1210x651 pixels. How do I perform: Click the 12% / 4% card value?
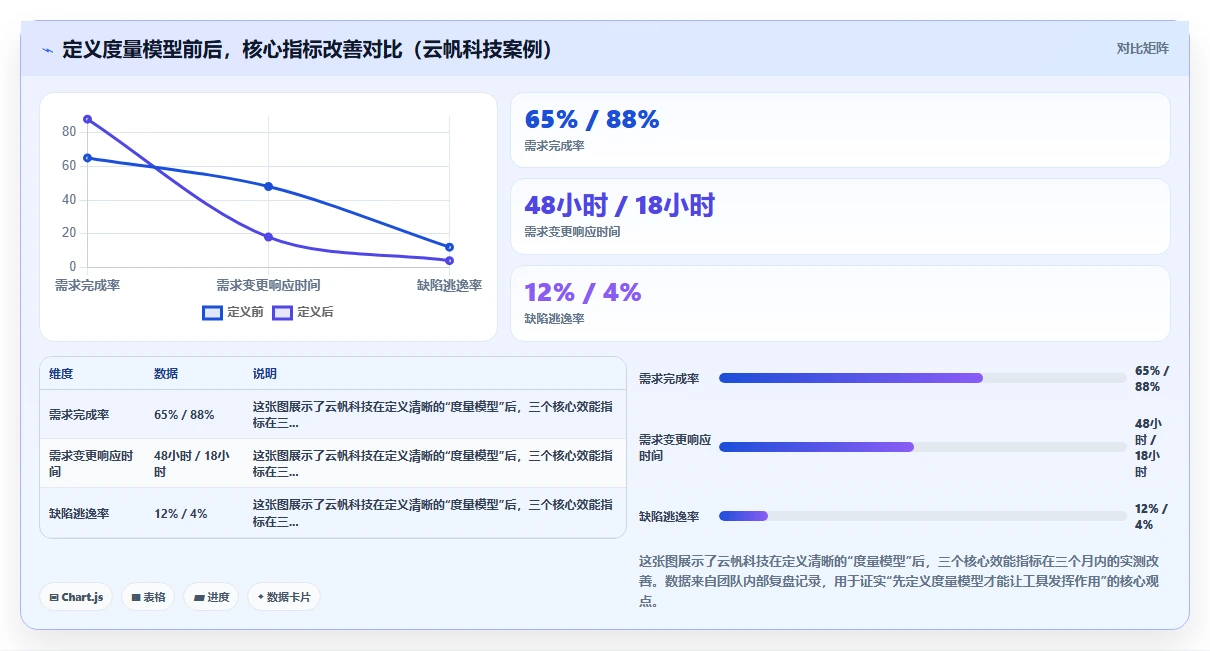click(583, 293)
